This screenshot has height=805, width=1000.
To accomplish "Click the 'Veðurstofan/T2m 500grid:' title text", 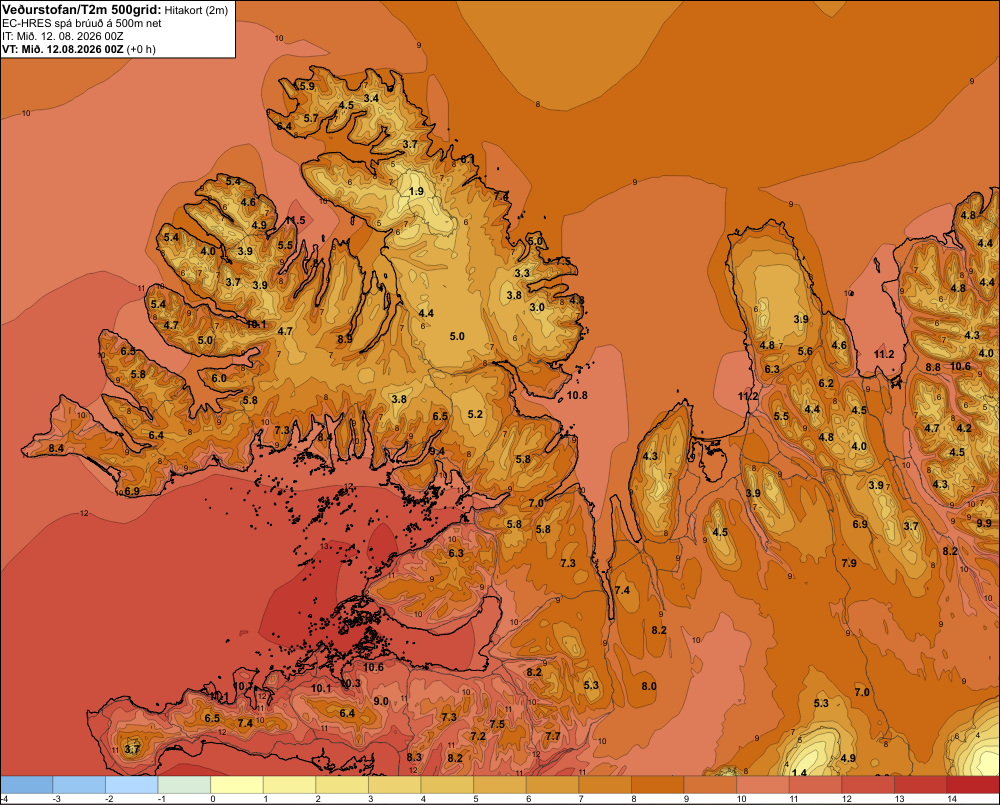I will (82, 9).
